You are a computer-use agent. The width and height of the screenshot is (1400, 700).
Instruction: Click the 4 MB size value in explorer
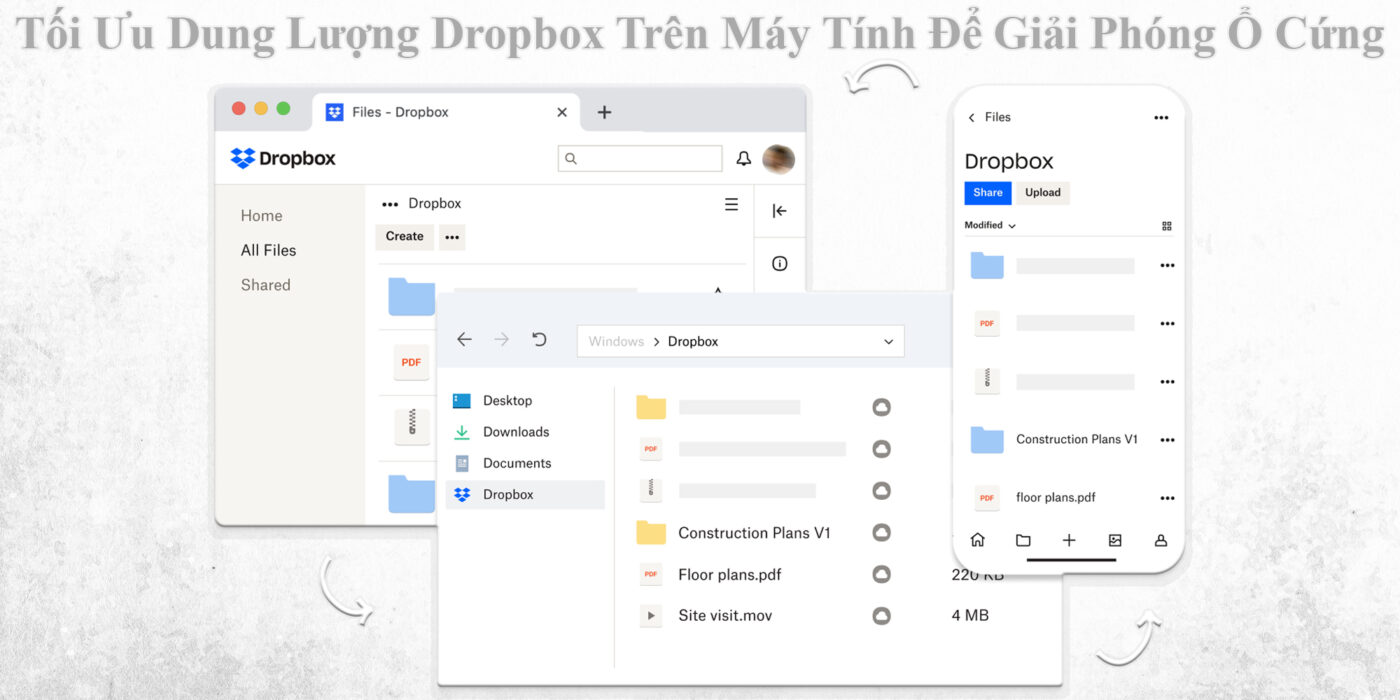pos(970,616)
